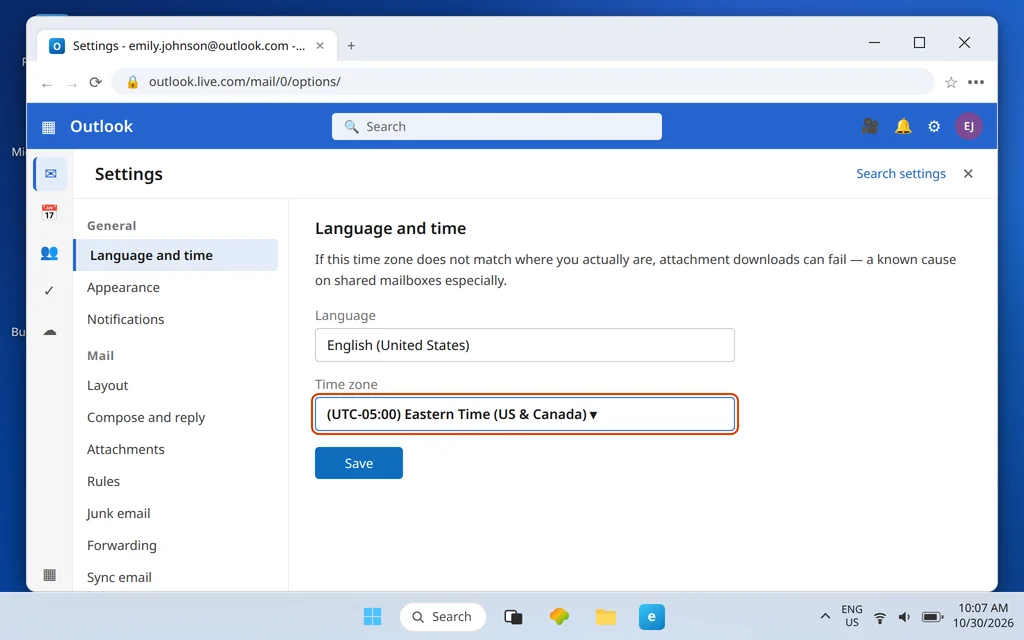Select the Settings - emily.johnson tab
Image resolution: width=1024 pixels, height=640 pixels.
pos(187,46)
